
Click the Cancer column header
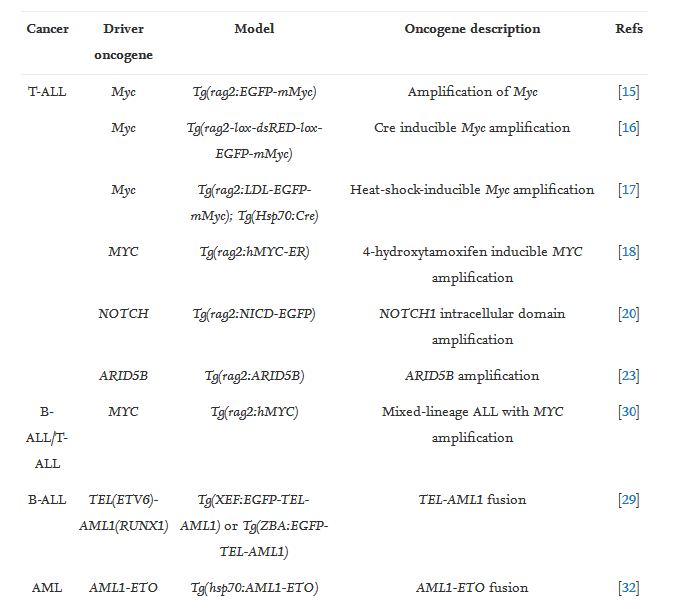coord(47,29)
